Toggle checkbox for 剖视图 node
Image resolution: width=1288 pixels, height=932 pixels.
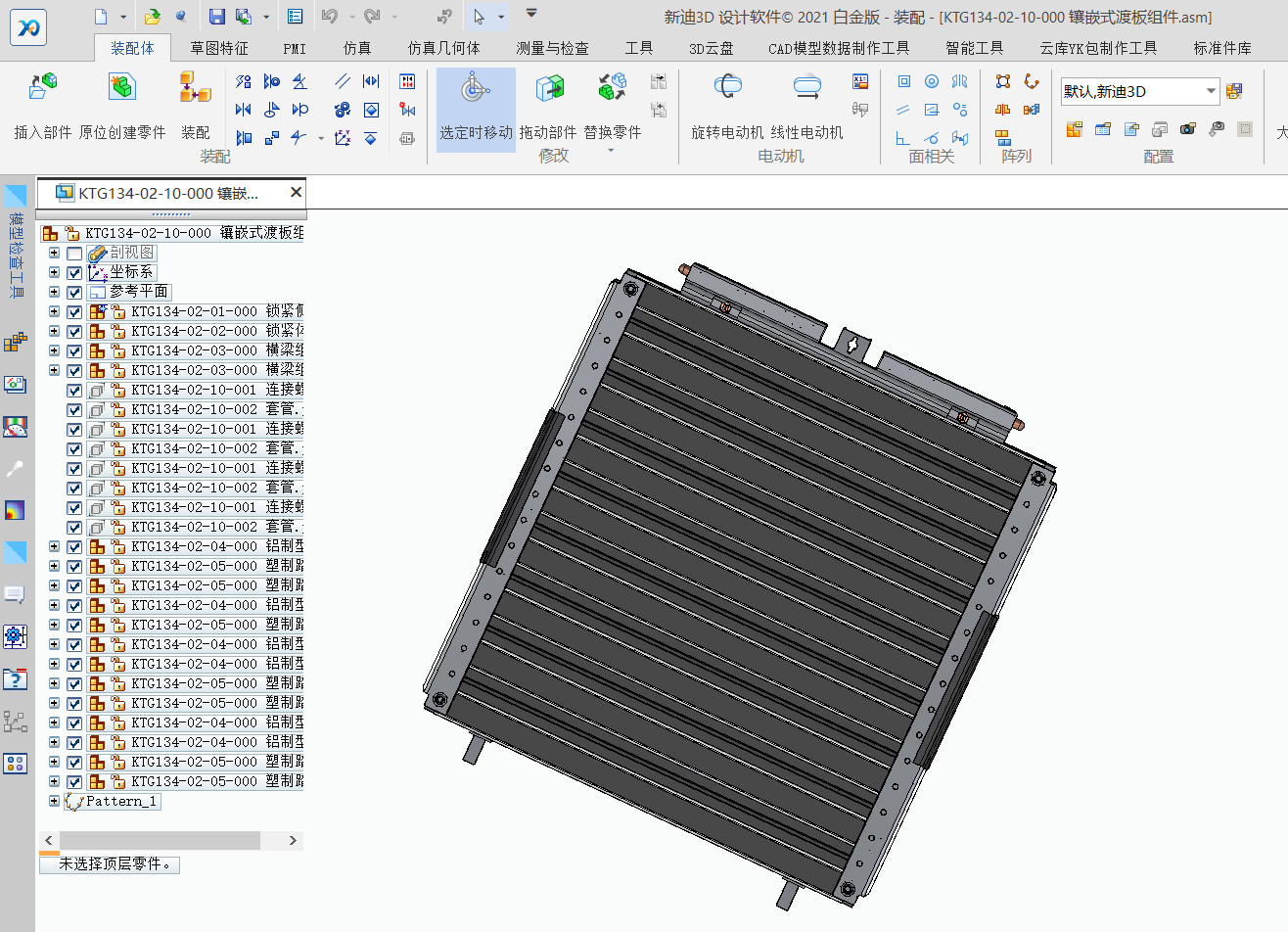click(x=74, y=254)
